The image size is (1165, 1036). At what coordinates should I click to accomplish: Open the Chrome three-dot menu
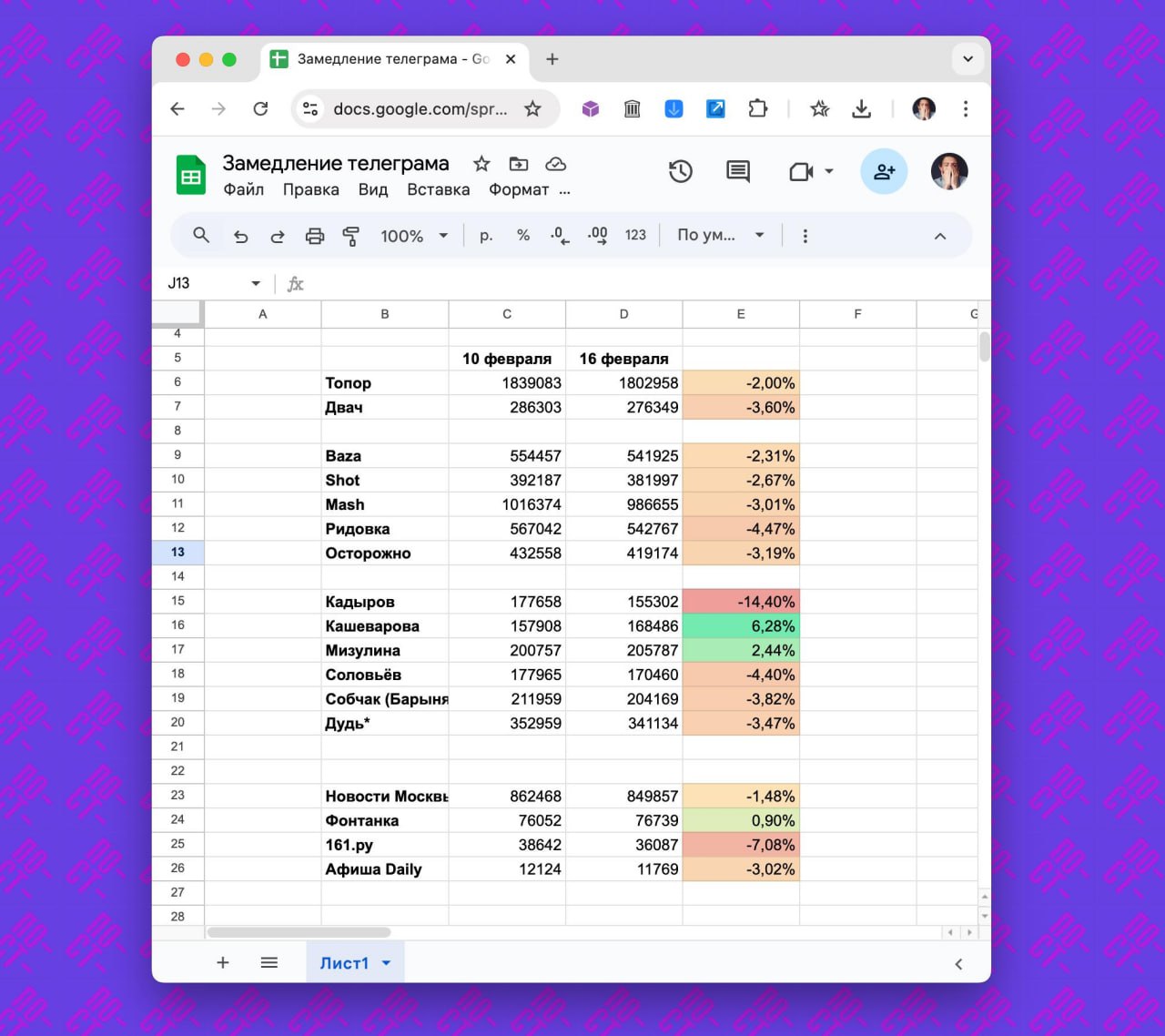(x=966, y=109)
